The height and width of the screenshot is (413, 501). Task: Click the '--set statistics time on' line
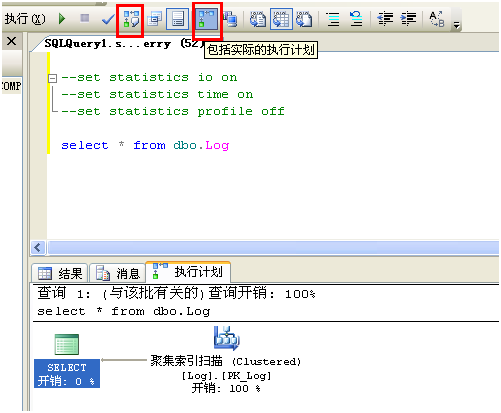pyautogui.click(x=157, y=94)
